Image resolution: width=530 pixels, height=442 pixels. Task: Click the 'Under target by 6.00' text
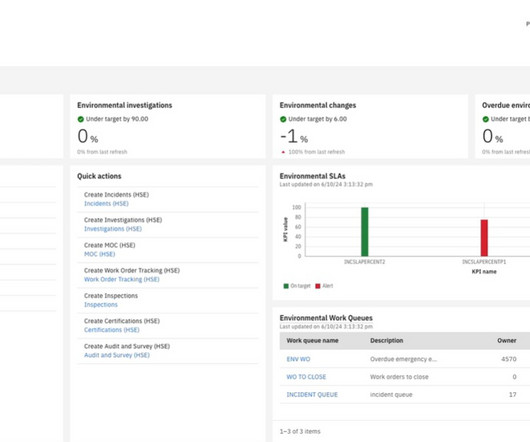coord(317,119)
